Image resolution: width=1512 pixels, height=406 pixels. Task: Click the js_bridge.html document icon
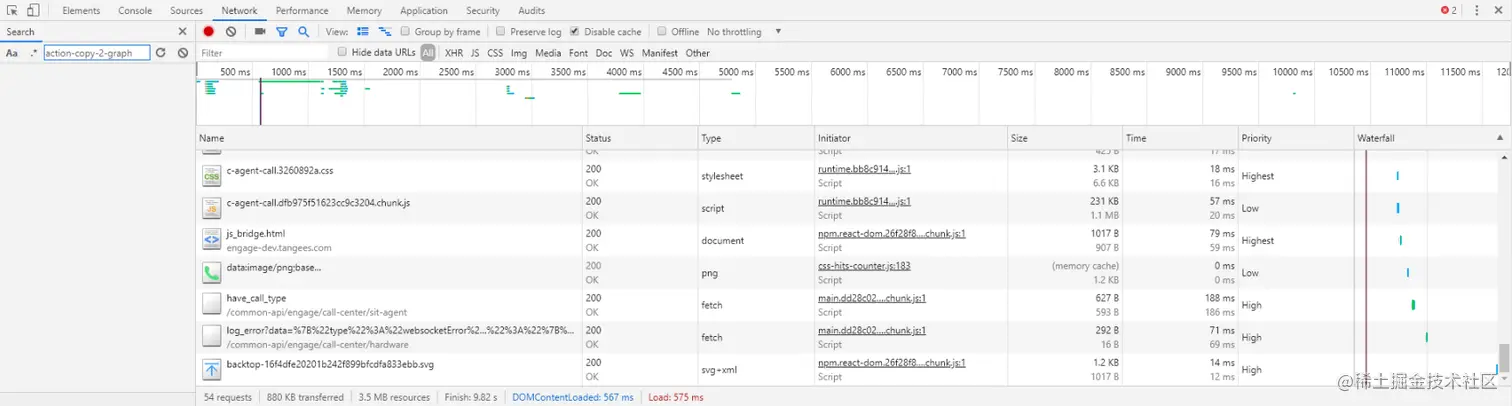[212, 240]
